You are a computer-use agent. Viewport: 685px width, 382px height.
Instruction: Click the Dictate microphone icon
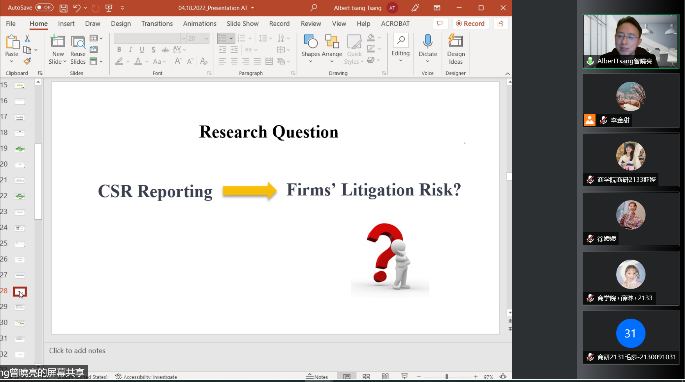click(428, 41)
